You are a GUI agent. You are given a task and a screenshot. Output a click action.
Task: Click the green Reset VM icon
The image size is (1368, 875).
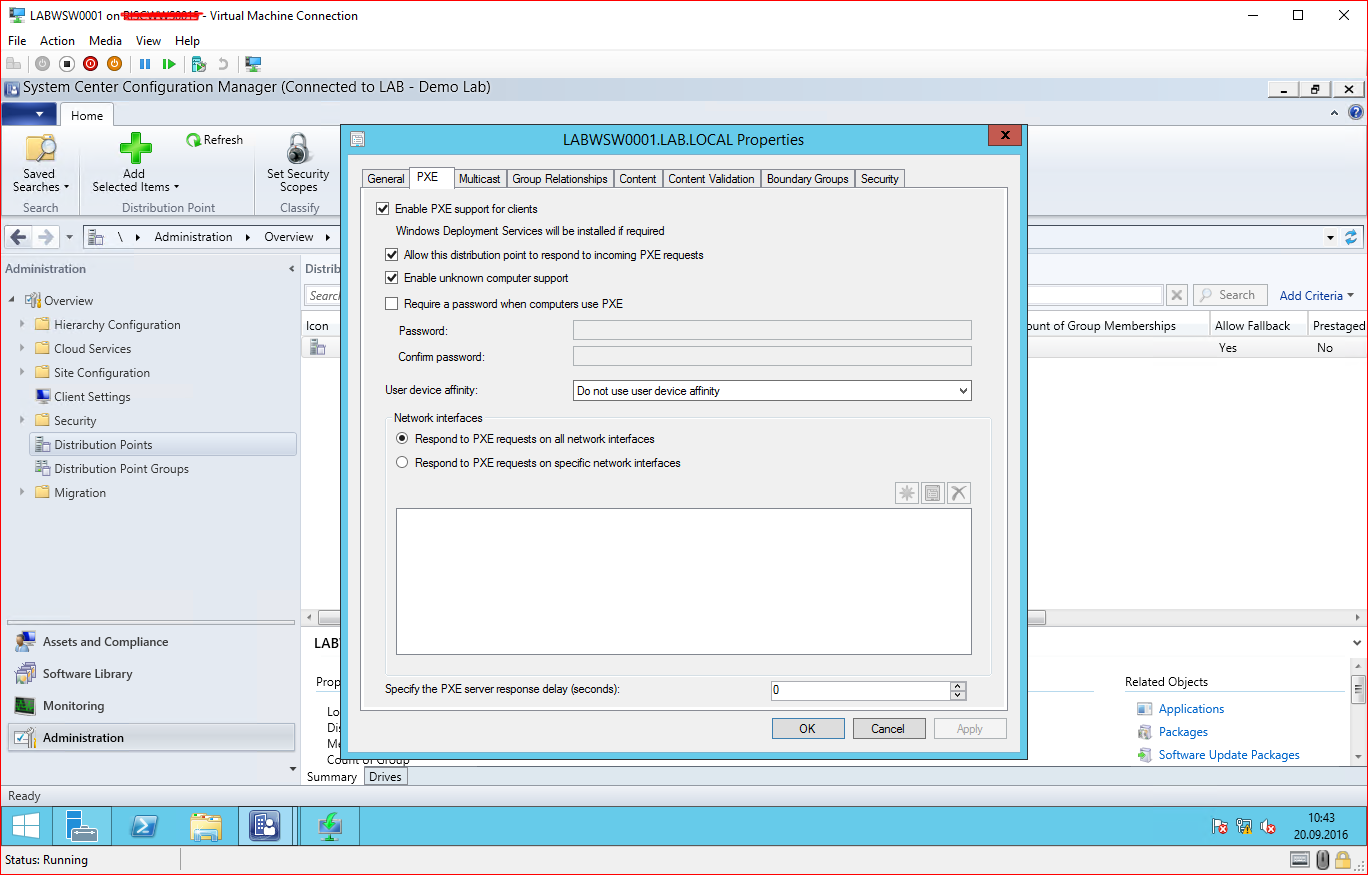(169, 64)
